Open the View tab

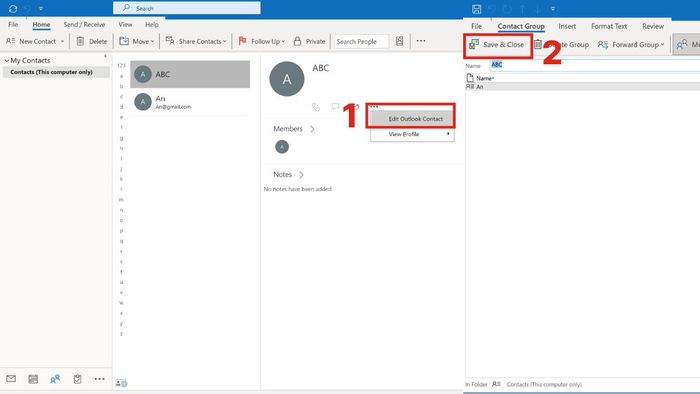click(x=125, y=25)
